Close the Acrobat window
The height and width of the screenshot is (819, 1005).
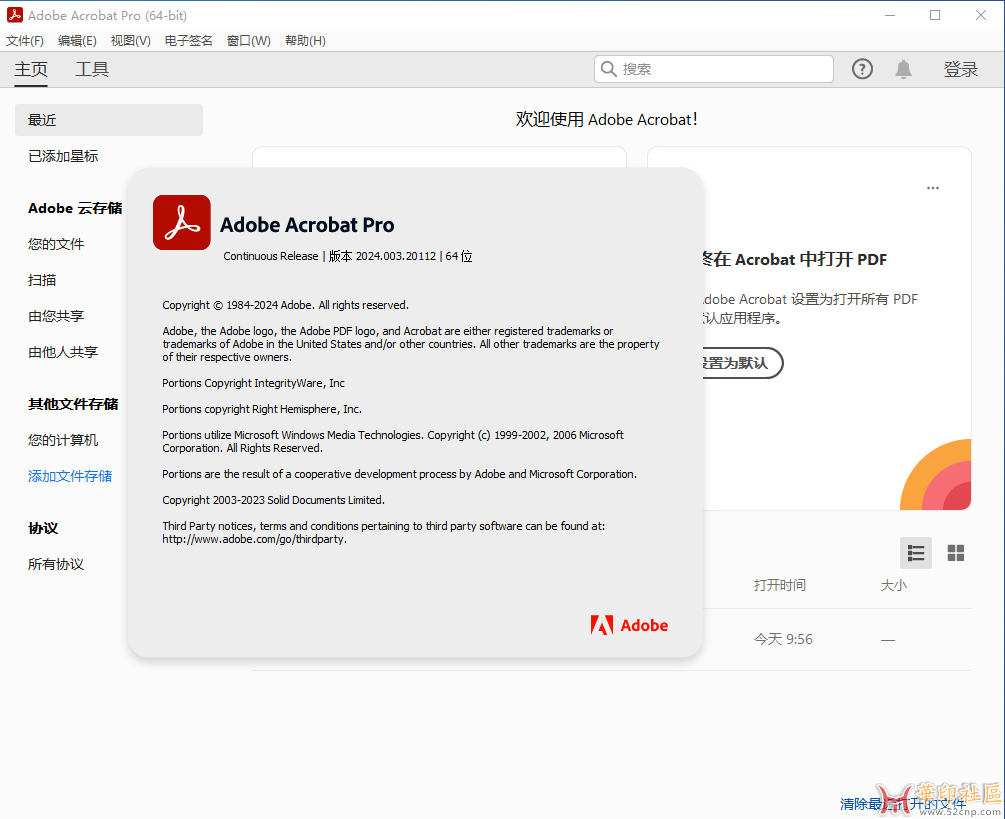(981, 15)
